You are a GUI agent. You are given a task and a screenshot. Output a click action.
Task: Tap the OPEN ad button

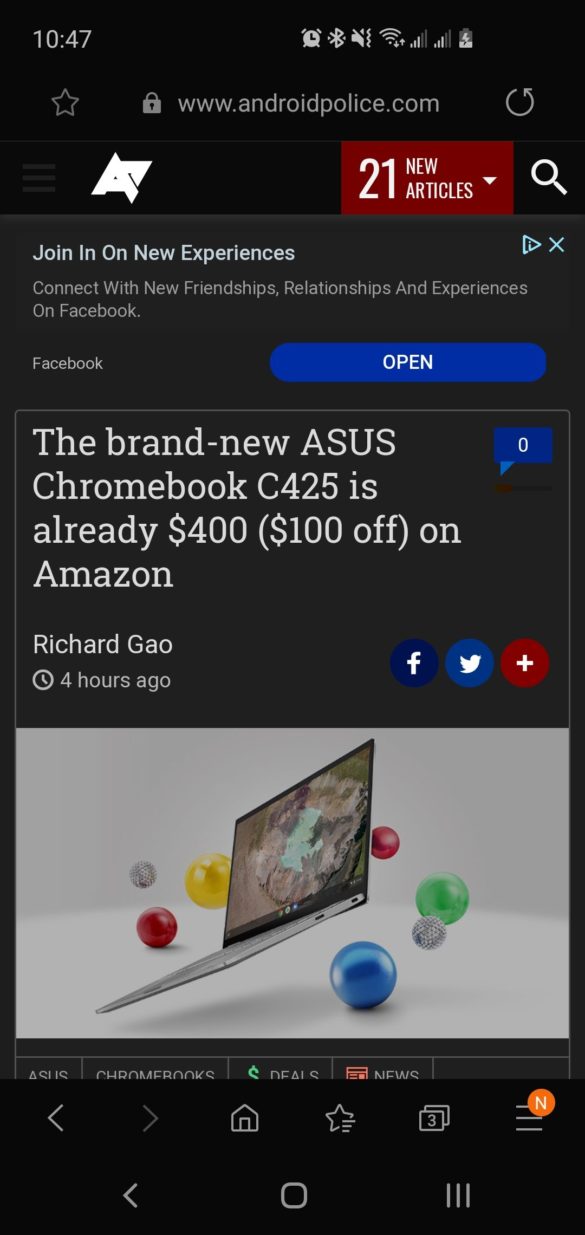click(x=408, y=362)
